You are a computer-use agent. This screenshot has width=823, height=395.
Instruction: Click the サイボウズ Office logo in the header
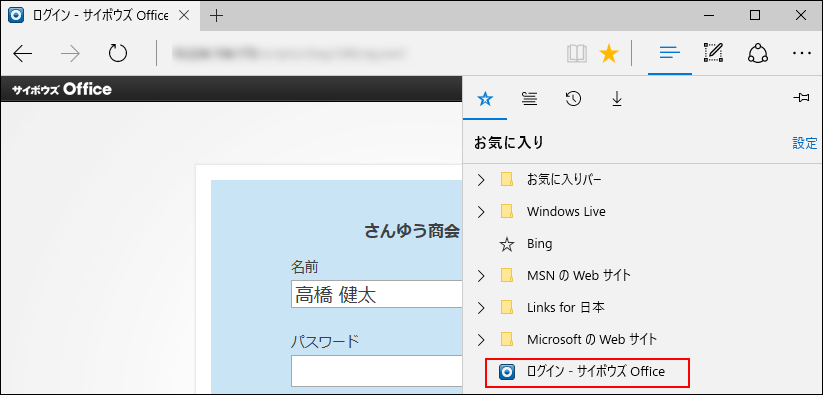pyautogui.click(x=62, y=90)
